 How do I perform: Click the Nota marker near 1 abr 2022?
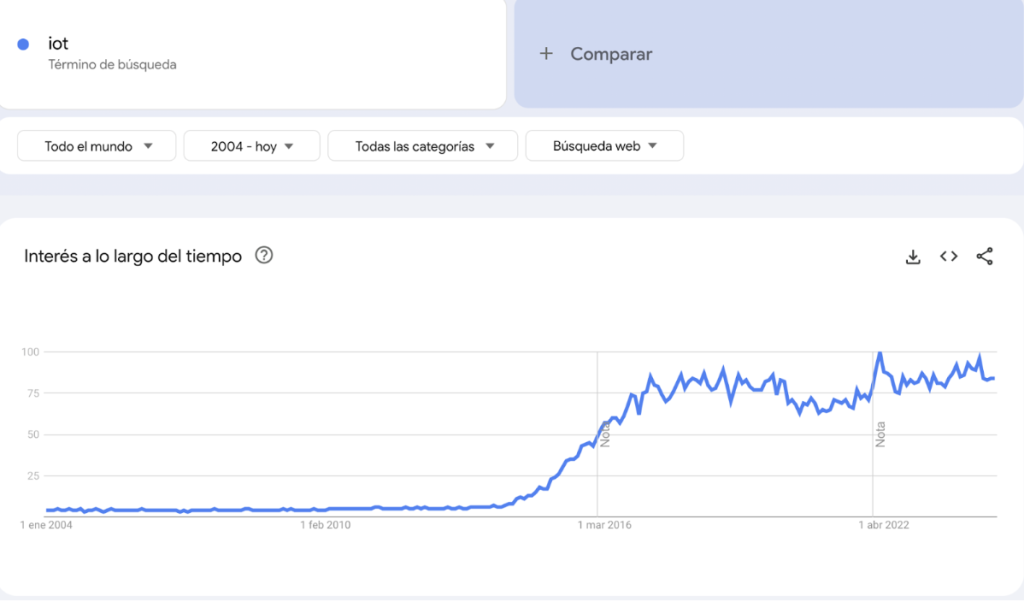point(881,433)
